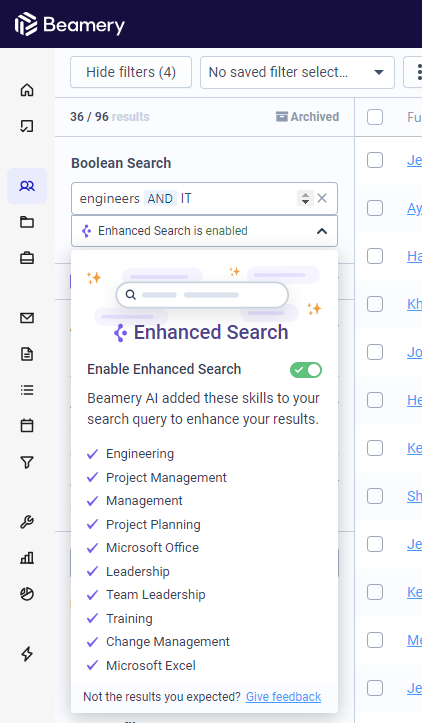The width and height of the screenshot is (422, 723).
Task: Open the calendar sidebar icon
Action: click(x=27, y=426)
